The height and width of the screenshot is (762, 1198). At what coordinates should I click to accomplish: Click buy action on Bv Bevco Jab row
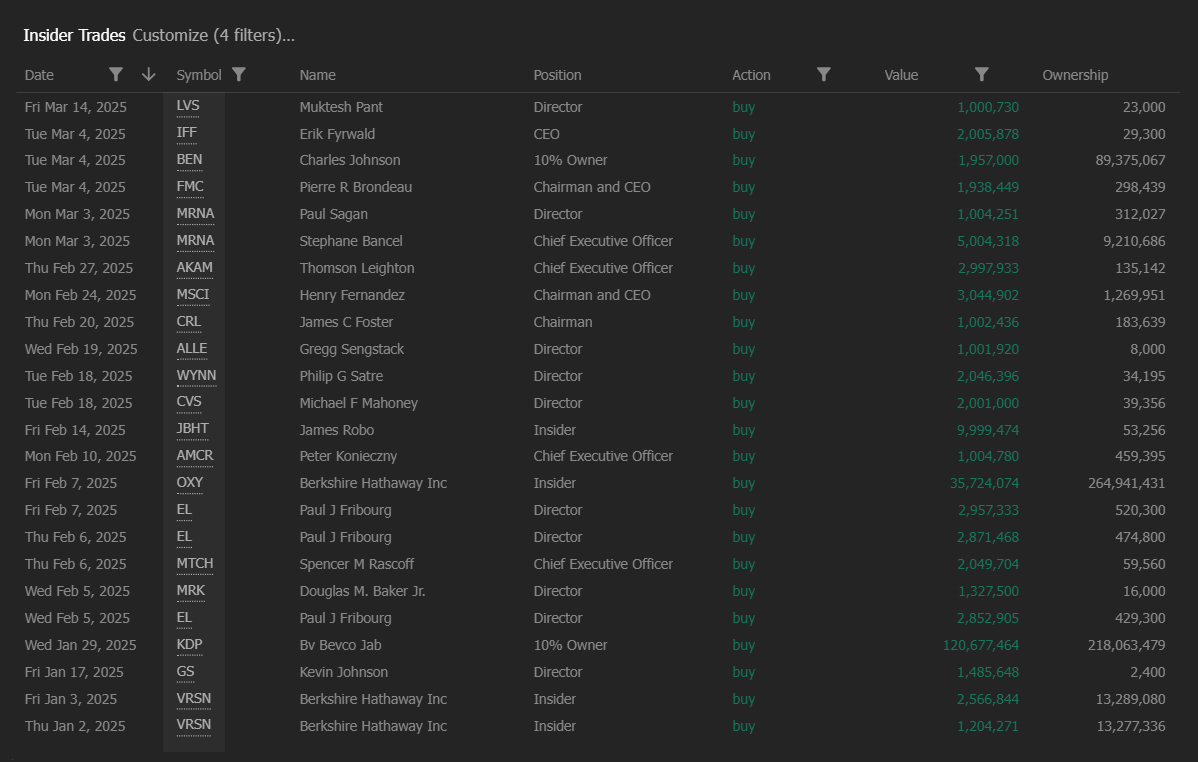(743, 645)
